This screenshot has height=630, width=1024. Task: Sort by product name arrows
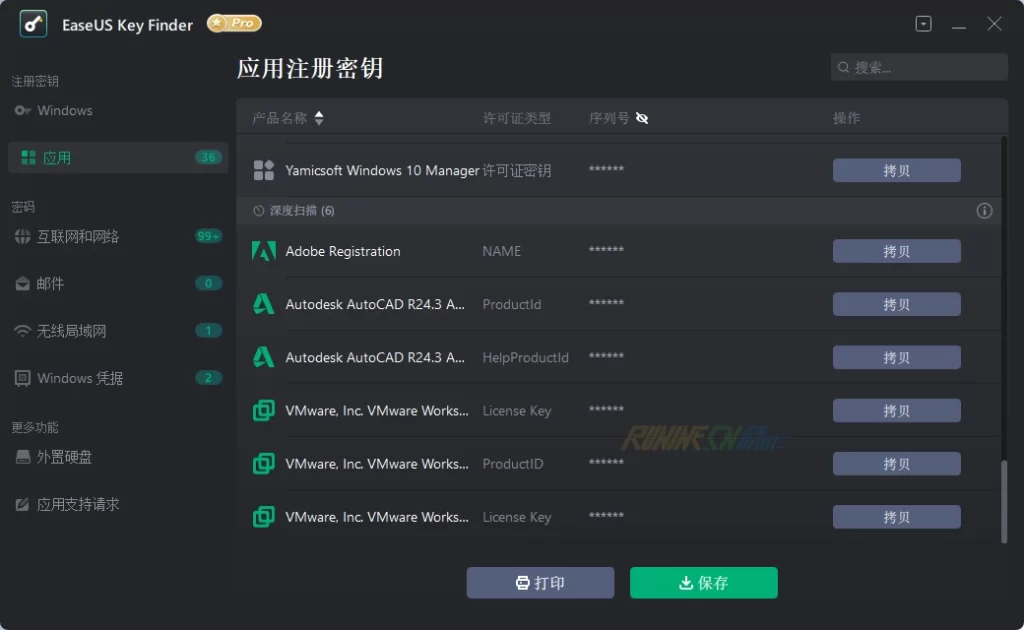[319, 118]
